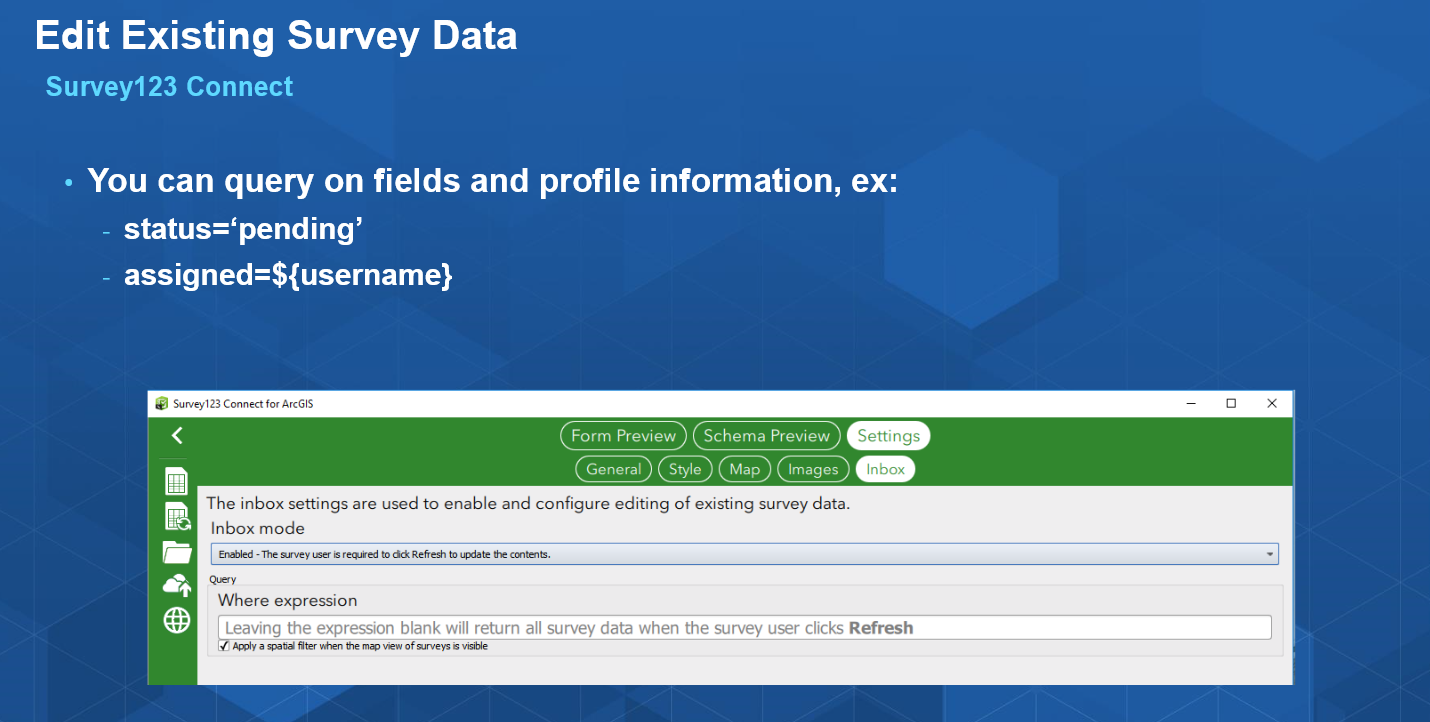The width and height of the screenshot is (1430, 722).
Task: Click the slide title 'Edit Existing Survey Data'
Action: pos(276,36)
